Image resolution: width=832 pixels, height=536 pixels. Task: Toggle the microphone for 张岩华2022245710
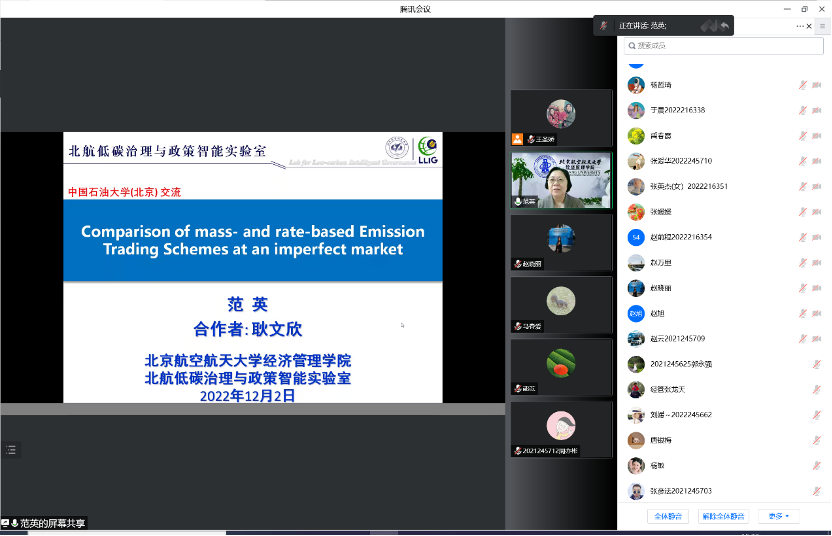[x=802, y=161]
